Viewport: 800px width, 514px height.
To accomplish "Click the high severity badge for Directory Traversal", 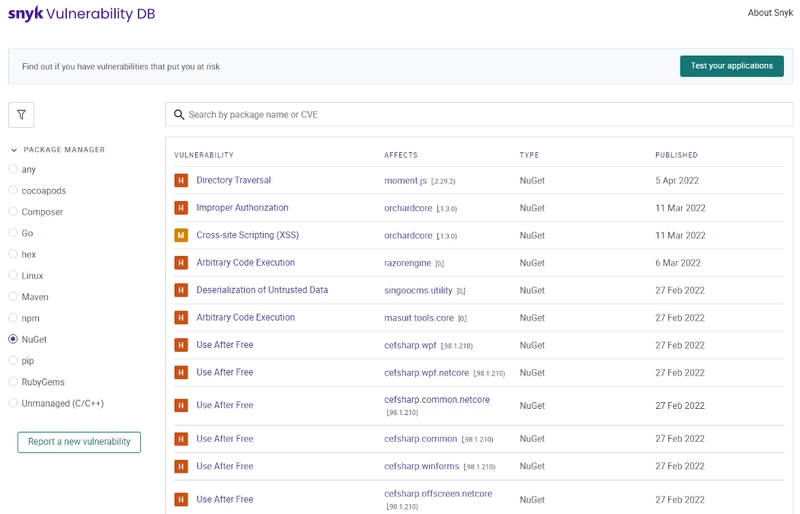I will [181, 181].
